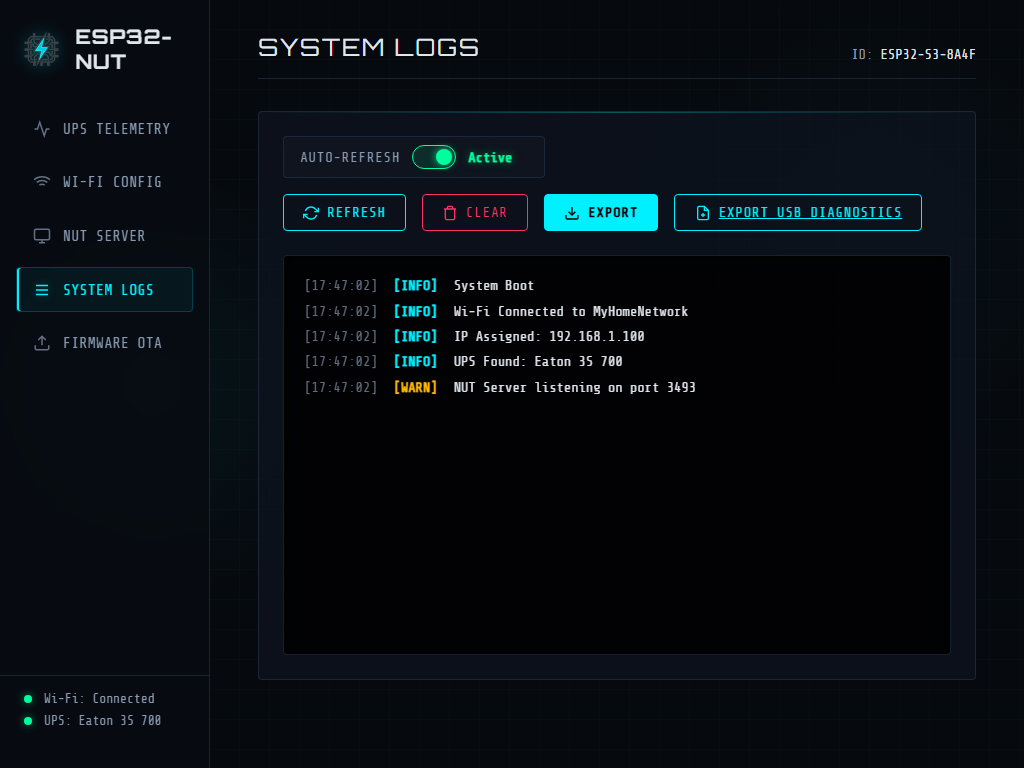Click the AUTO-REFRESH label
Screen dimensions: 1024x768
coord(350,157)
